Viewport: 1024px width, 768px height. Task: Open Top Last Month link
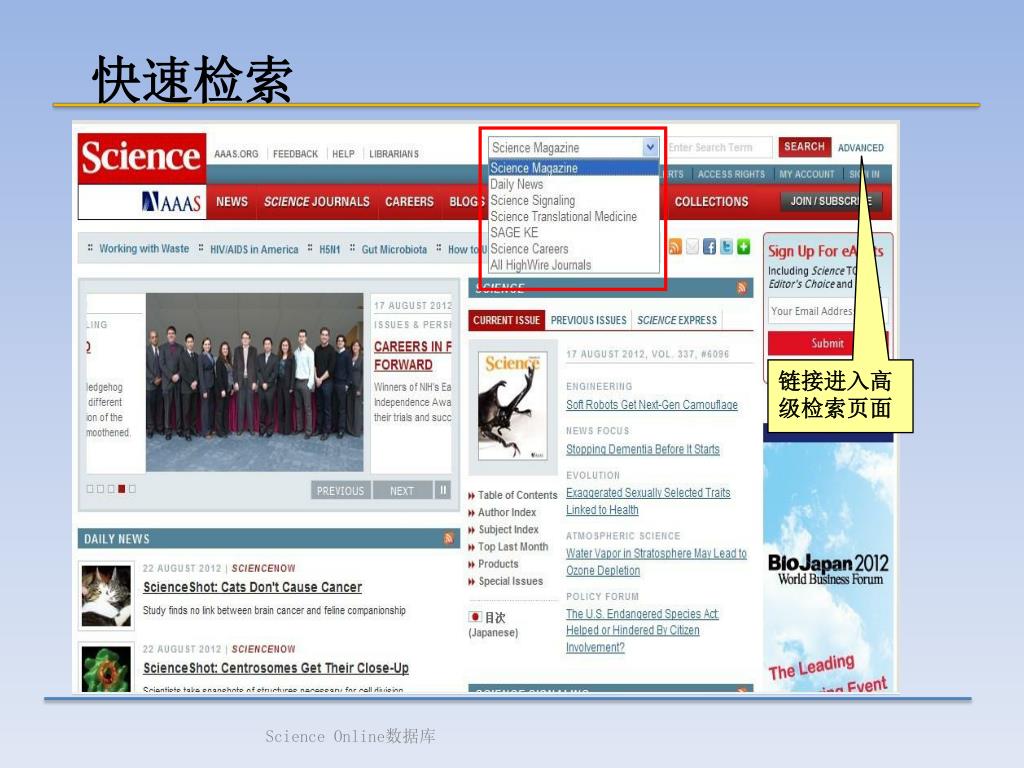pos(513,547)
